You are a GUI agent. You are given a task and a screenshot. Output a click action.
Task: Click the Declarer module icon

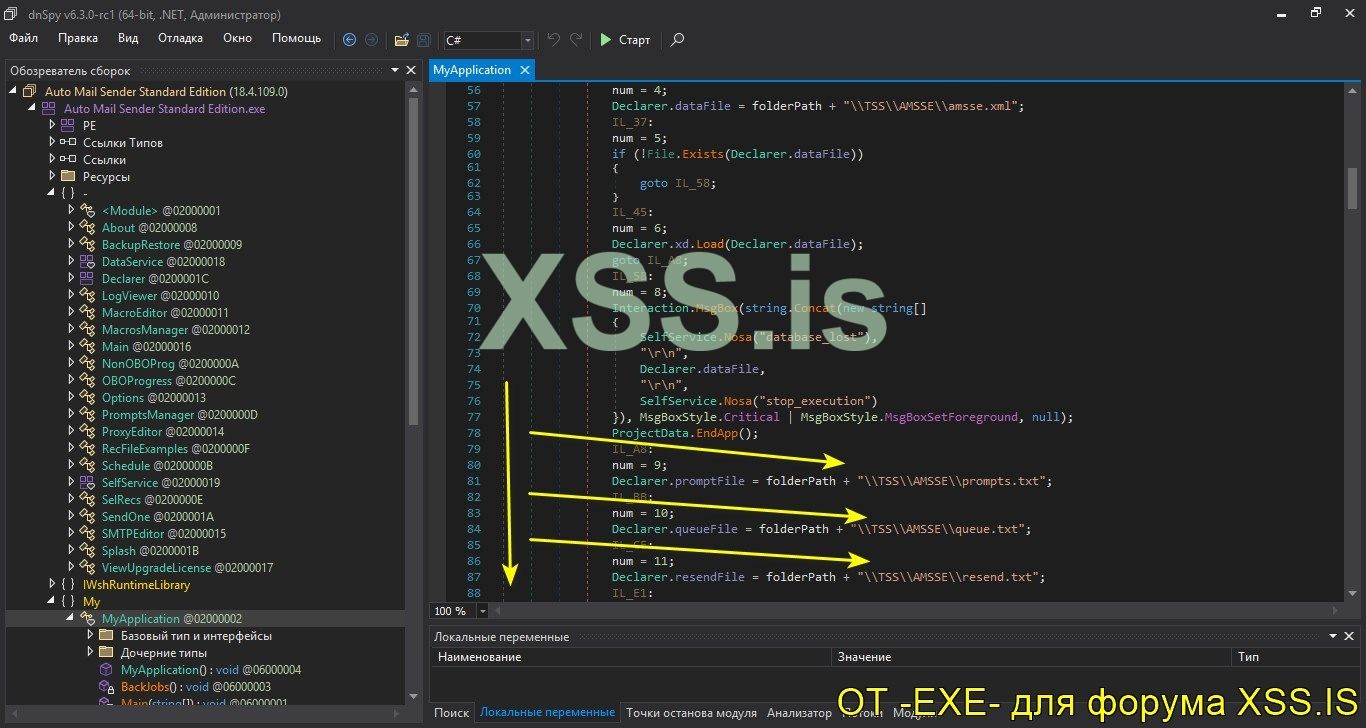87,278
